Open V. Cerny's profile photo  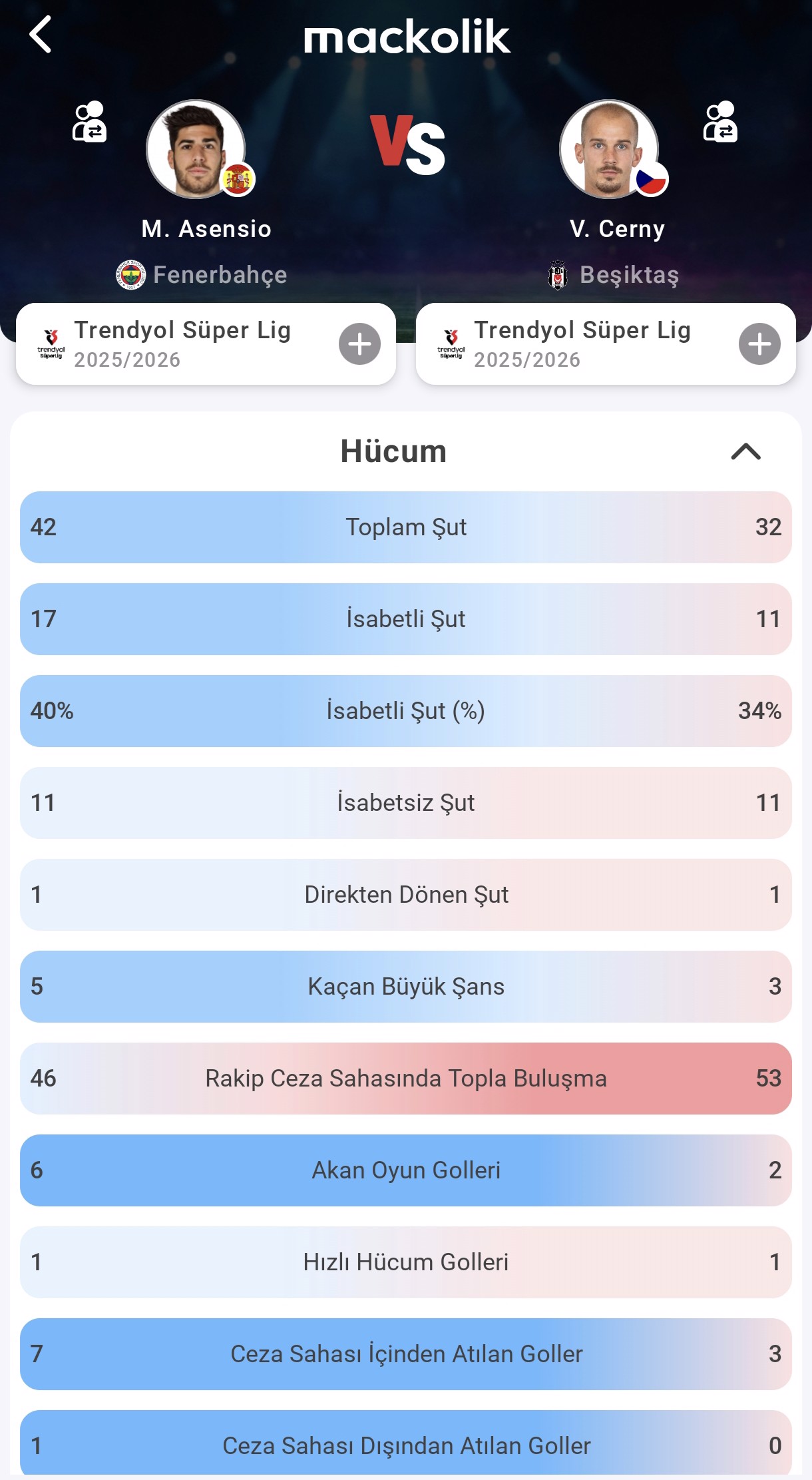[609, 149]
